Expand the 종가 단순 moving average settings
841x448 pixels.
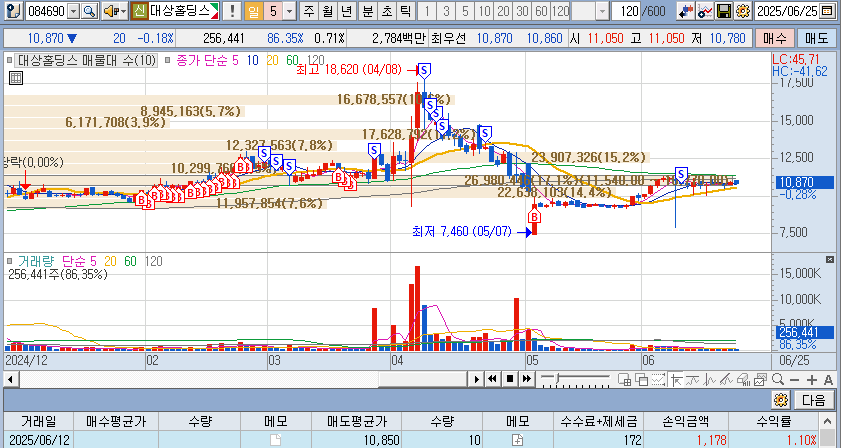tap(167, 60)
